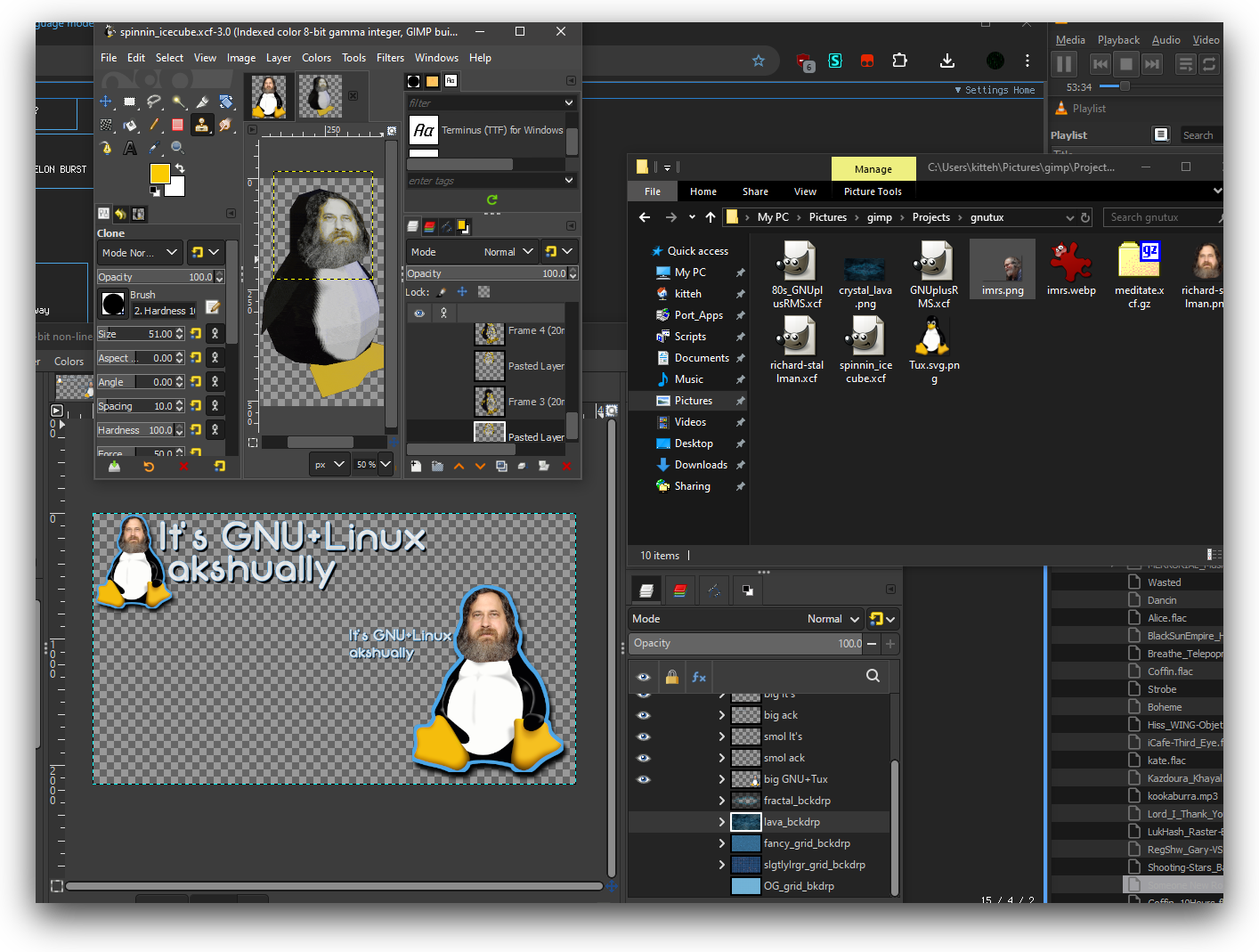The width and height of the screenshot is (1259, 952).
Task: Expand the lava_bckdrp layer group
Action: click(x=721, y=822)
